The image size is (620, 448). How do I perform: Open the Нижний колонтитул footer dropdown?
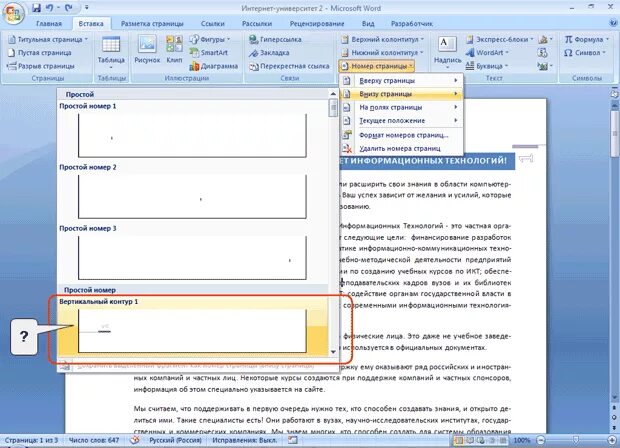click(382, 53)
